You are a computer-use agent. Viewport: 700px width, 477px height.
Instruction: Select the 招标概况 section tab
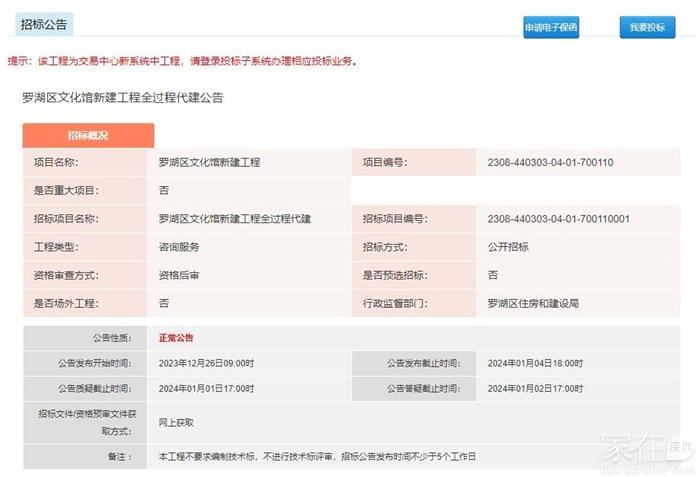(x=88, y=135)
